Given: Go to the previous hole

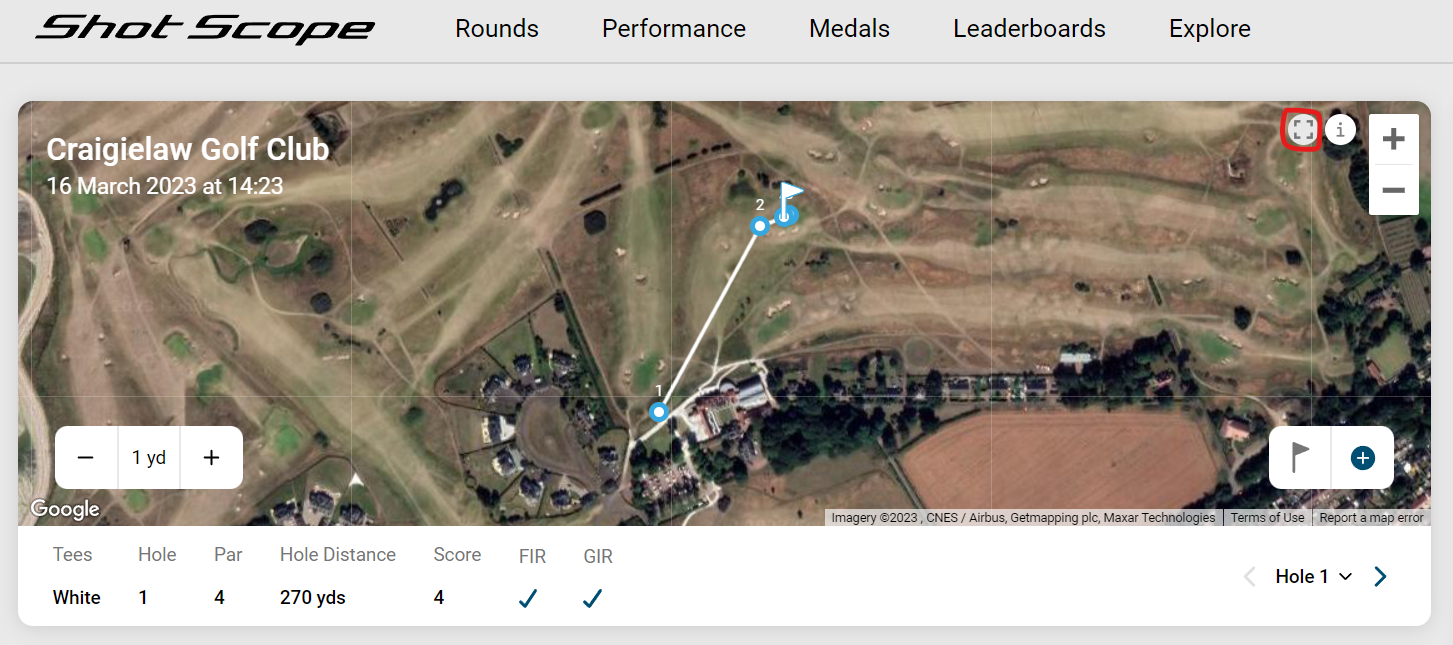Looking at the screenshot, I should click(x=1249, y=576).
